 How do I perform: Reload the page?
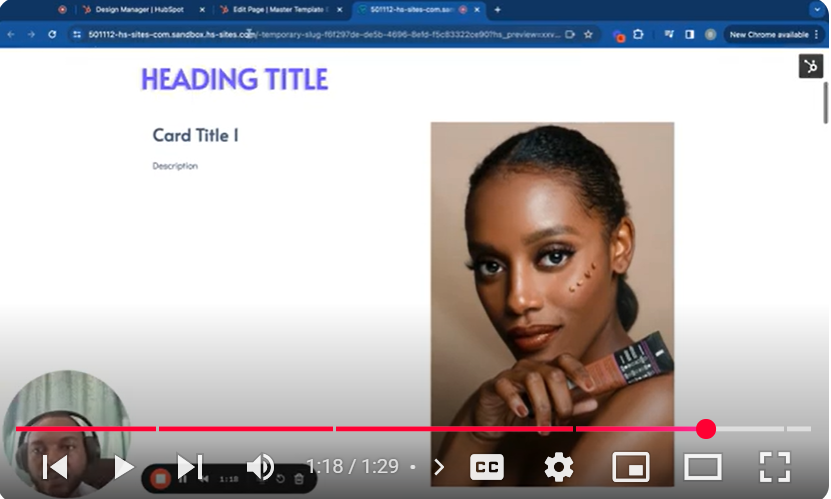click(x=52, y=34)
